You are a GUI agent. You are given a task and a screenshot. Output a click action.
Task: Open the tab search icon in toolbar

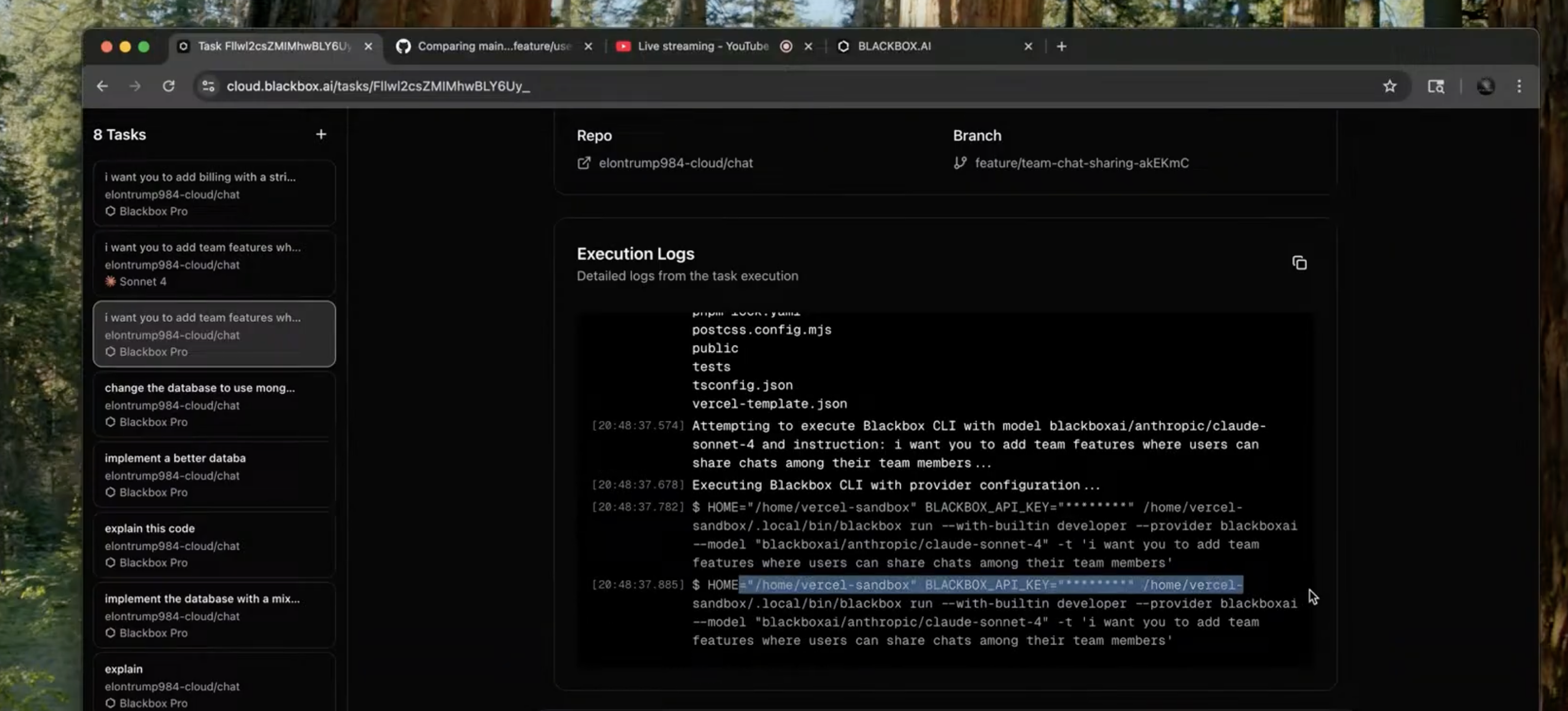1435,86
